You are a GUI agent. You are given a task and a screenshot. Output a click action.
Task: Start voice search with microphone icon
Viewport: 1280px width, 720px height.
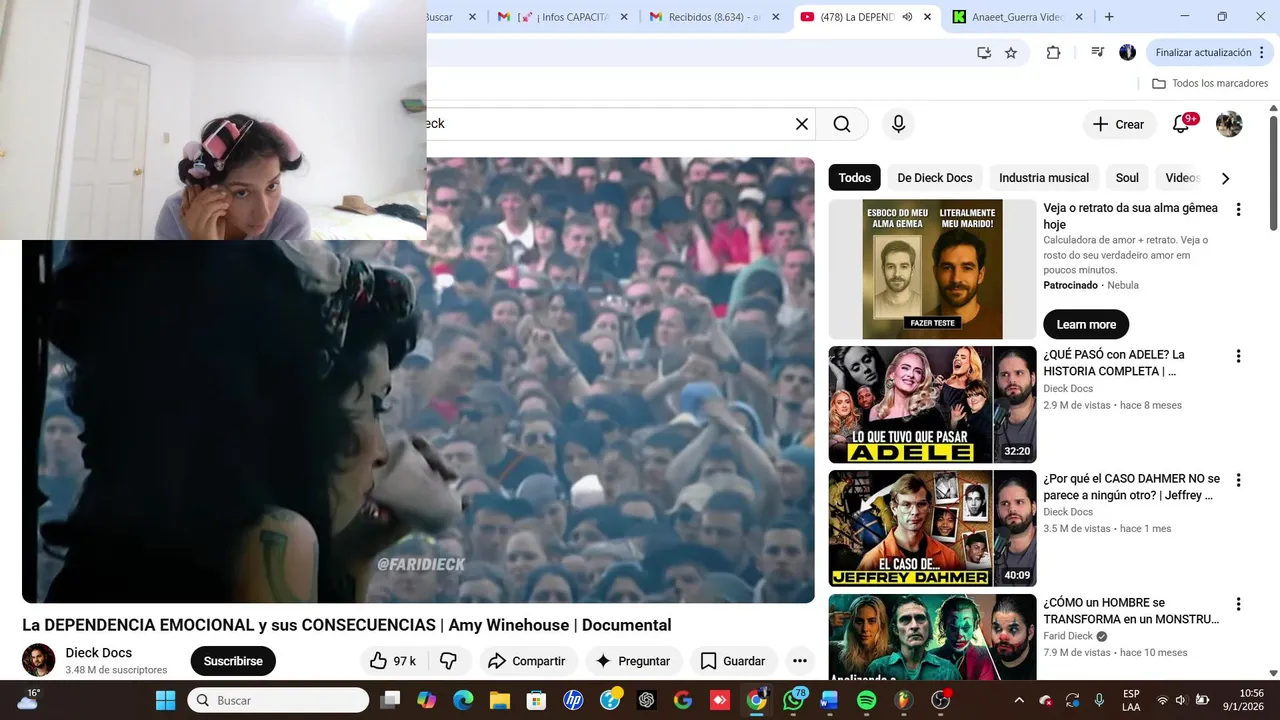pos(898,124)
